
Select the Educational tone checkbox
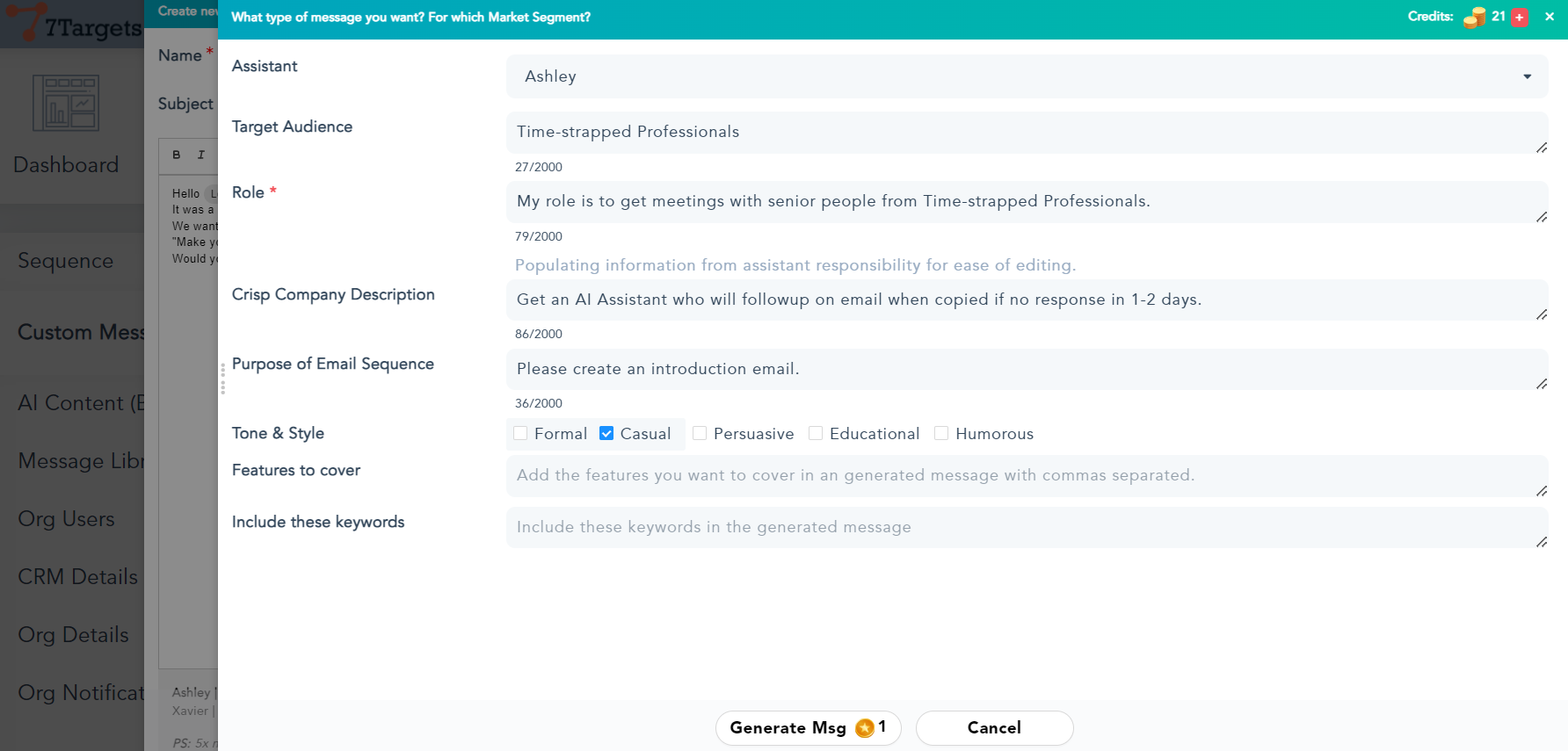coord(816,434)
